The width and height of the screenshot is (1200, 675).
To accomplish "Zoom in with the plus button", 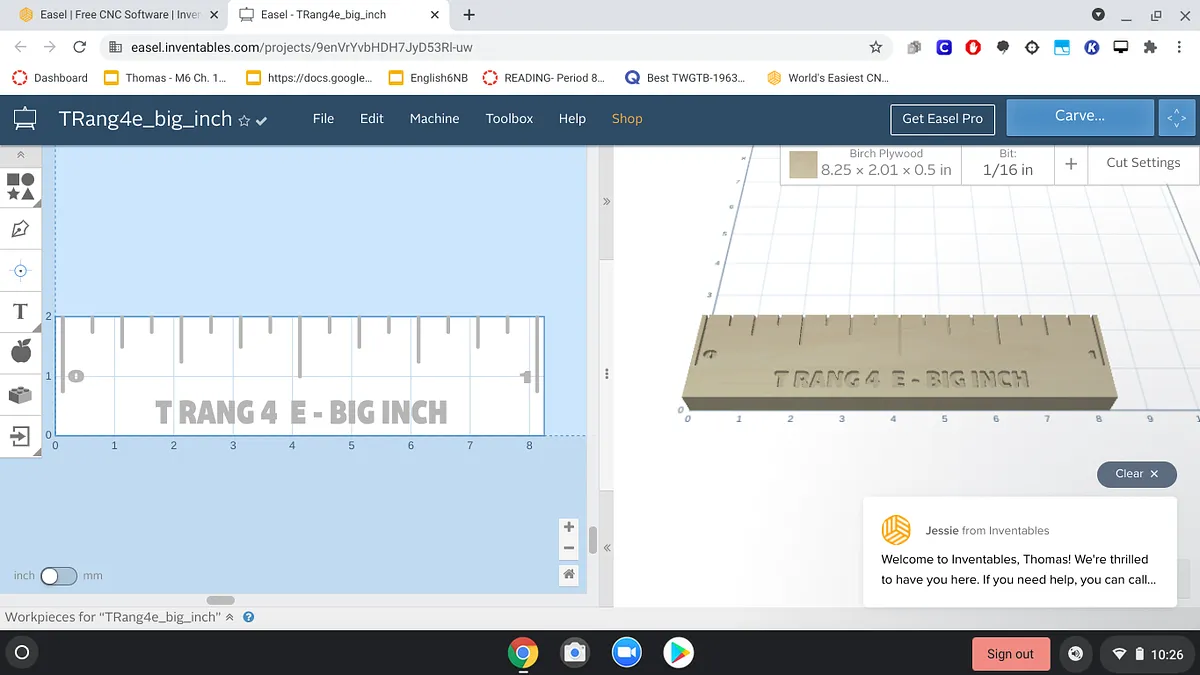I will tap(569, 527).
